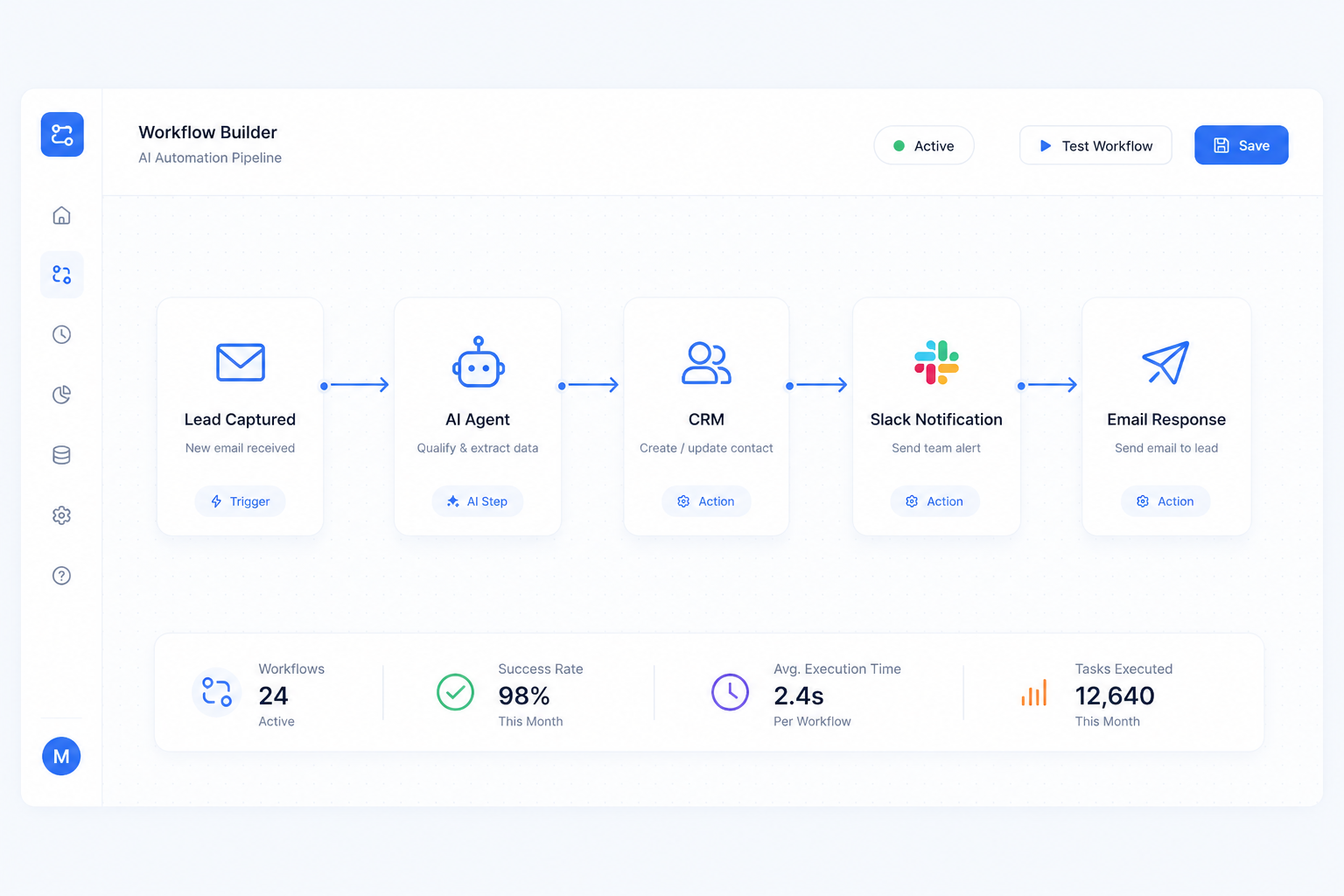Click the AI Step badge
This screenshot has height=896, width=1344.
point(478,501)
